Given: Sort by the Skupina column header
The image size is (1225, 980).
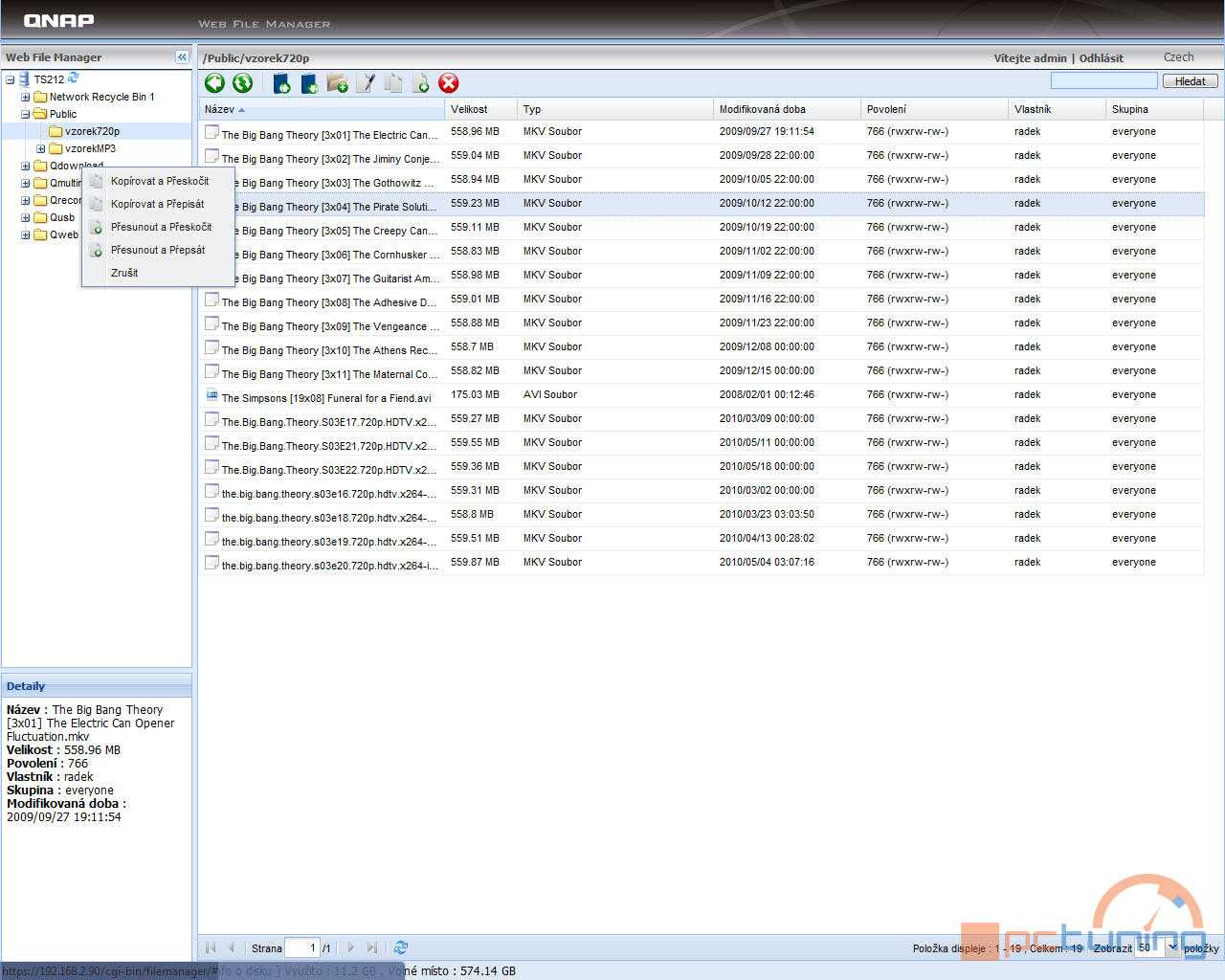Looking at the screenshot, I should point(1154,109).
